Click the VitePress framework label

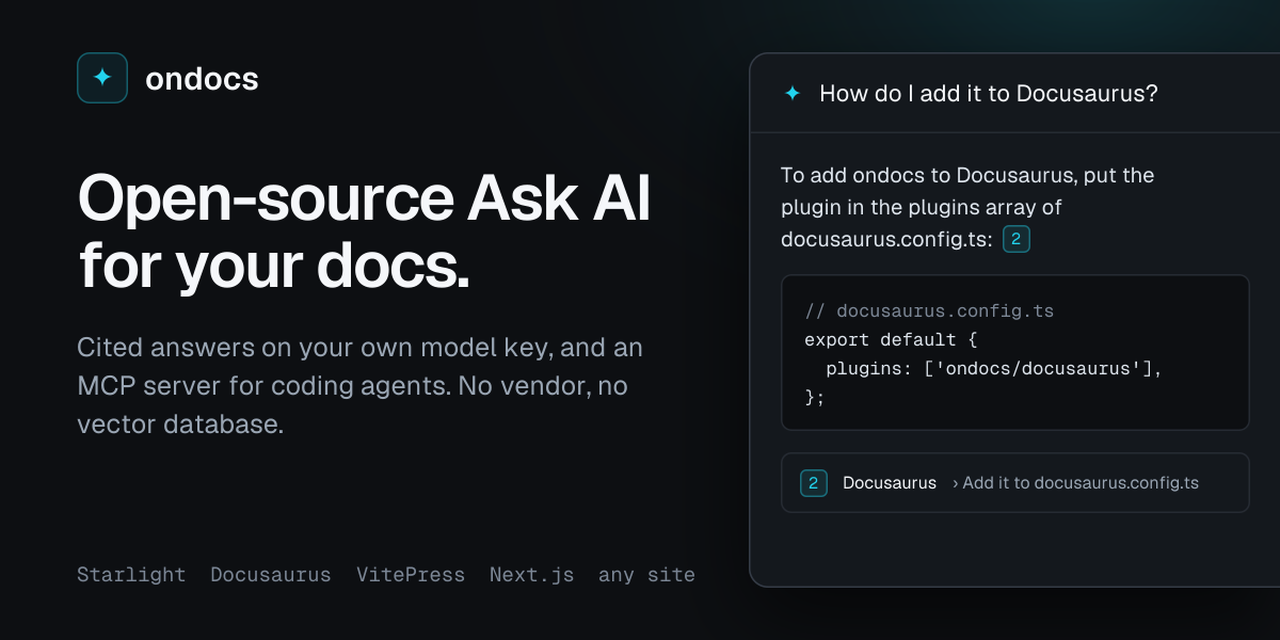(410, 575)
